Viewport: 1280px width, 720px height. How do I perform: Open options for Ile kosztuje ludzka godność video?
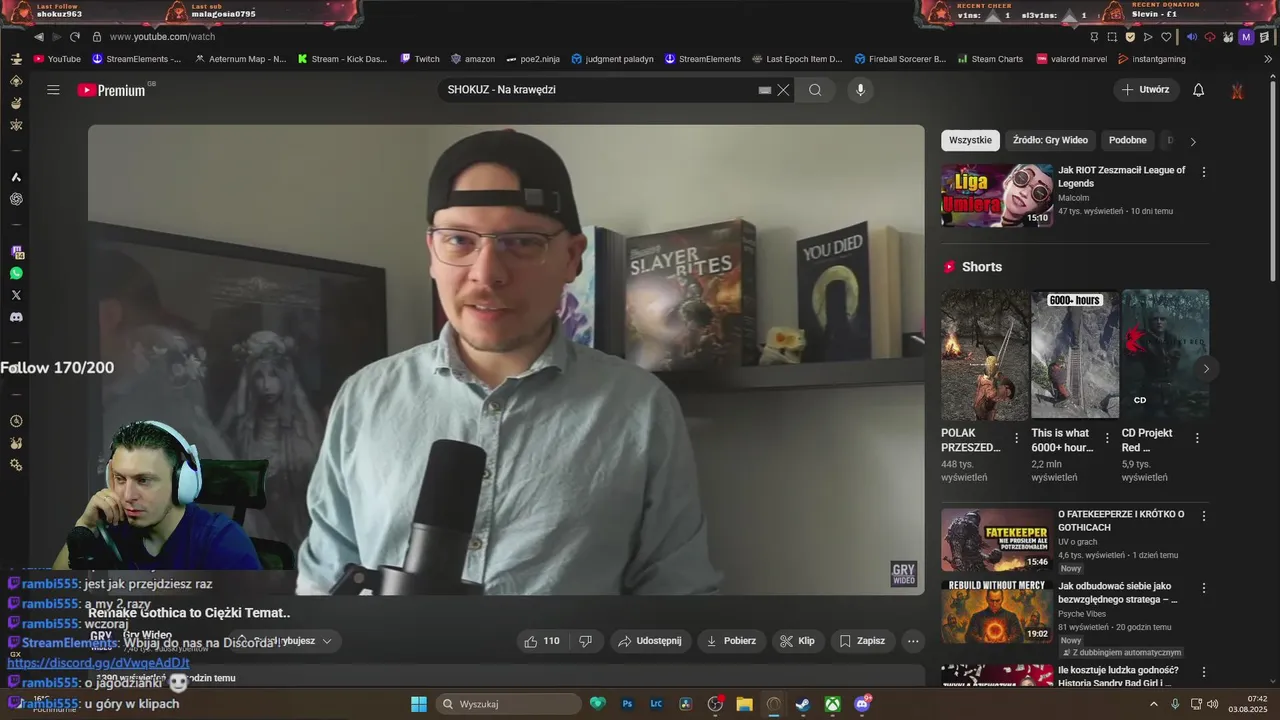coord(1203,672)
